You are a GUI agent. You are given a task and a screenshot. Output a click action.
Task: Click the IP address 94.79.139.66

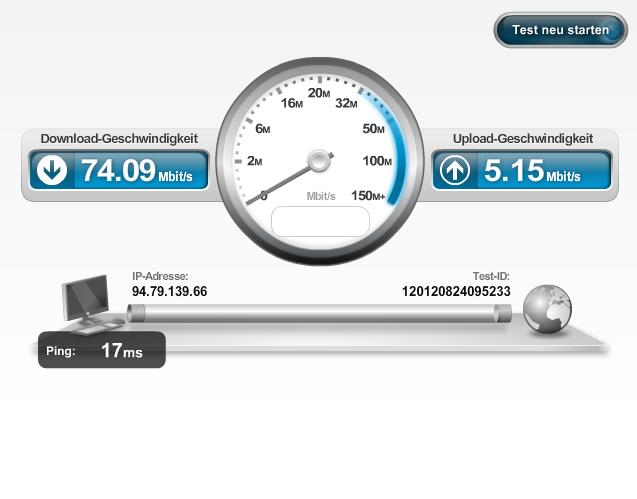(169, 291)
